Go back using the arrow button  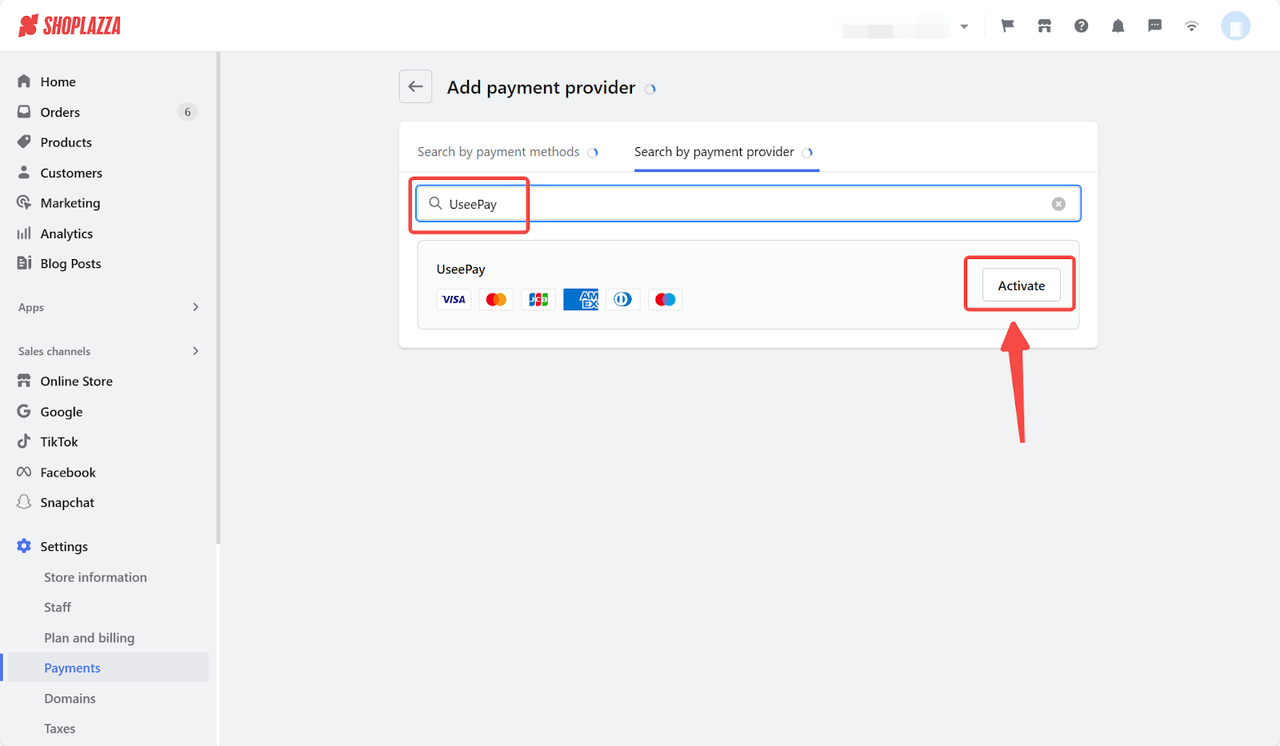click(416, 87)
